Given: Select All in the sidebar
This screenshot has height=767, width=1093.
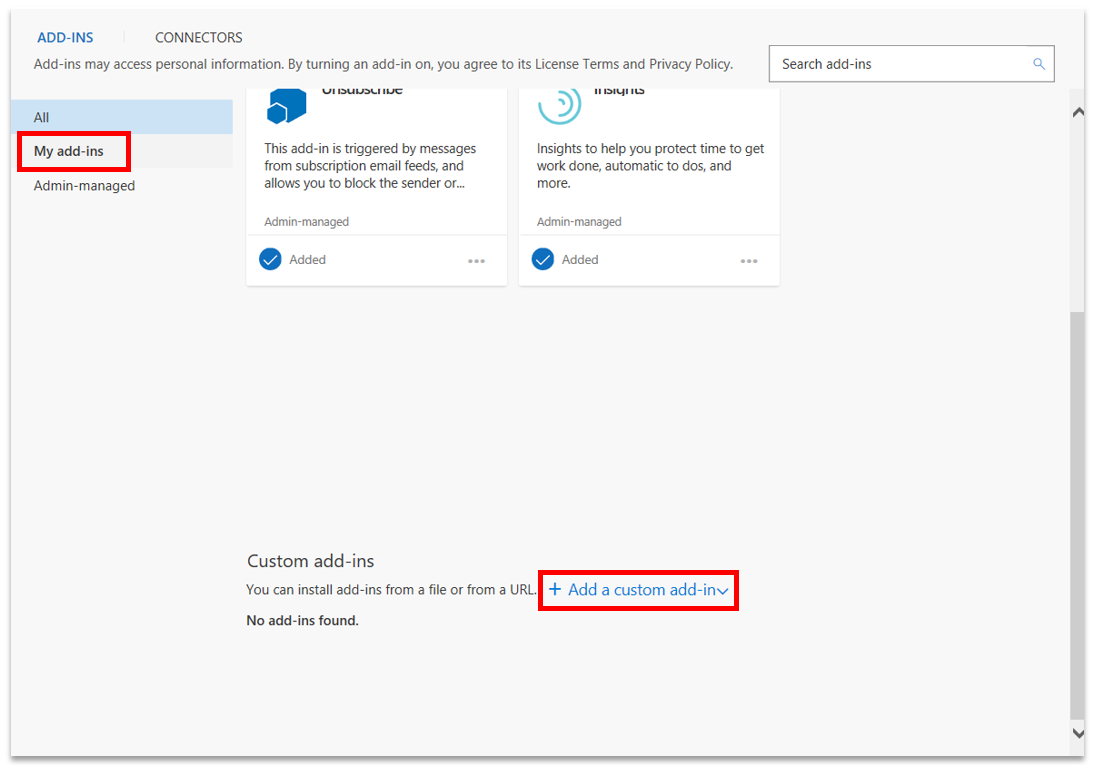Looking at the screenshot, I should pos(41,117).
